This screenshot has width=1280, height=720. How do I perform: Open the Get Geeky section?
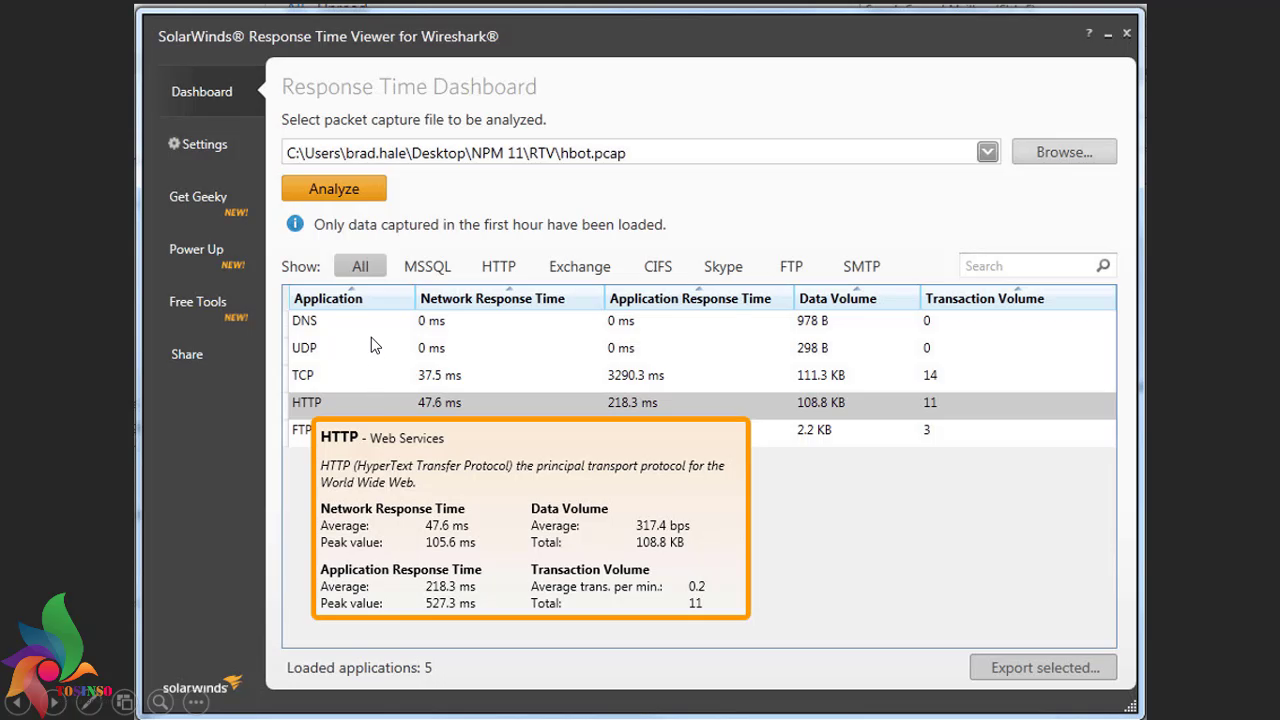tap(198, 197)
